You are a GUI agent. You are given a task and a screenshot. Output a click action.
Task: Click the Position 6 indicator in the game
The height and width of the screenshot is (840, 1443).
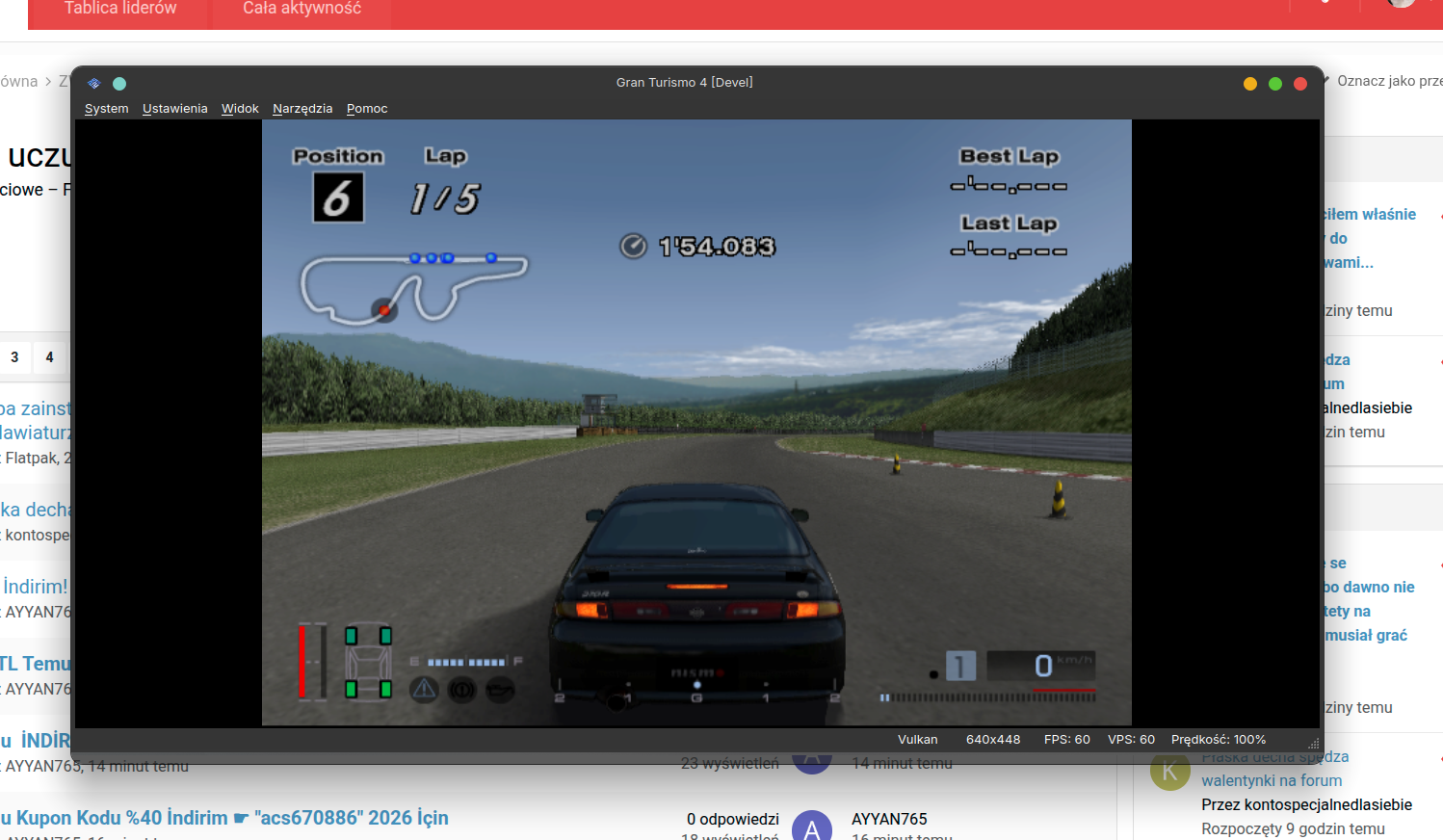[338, 197]
